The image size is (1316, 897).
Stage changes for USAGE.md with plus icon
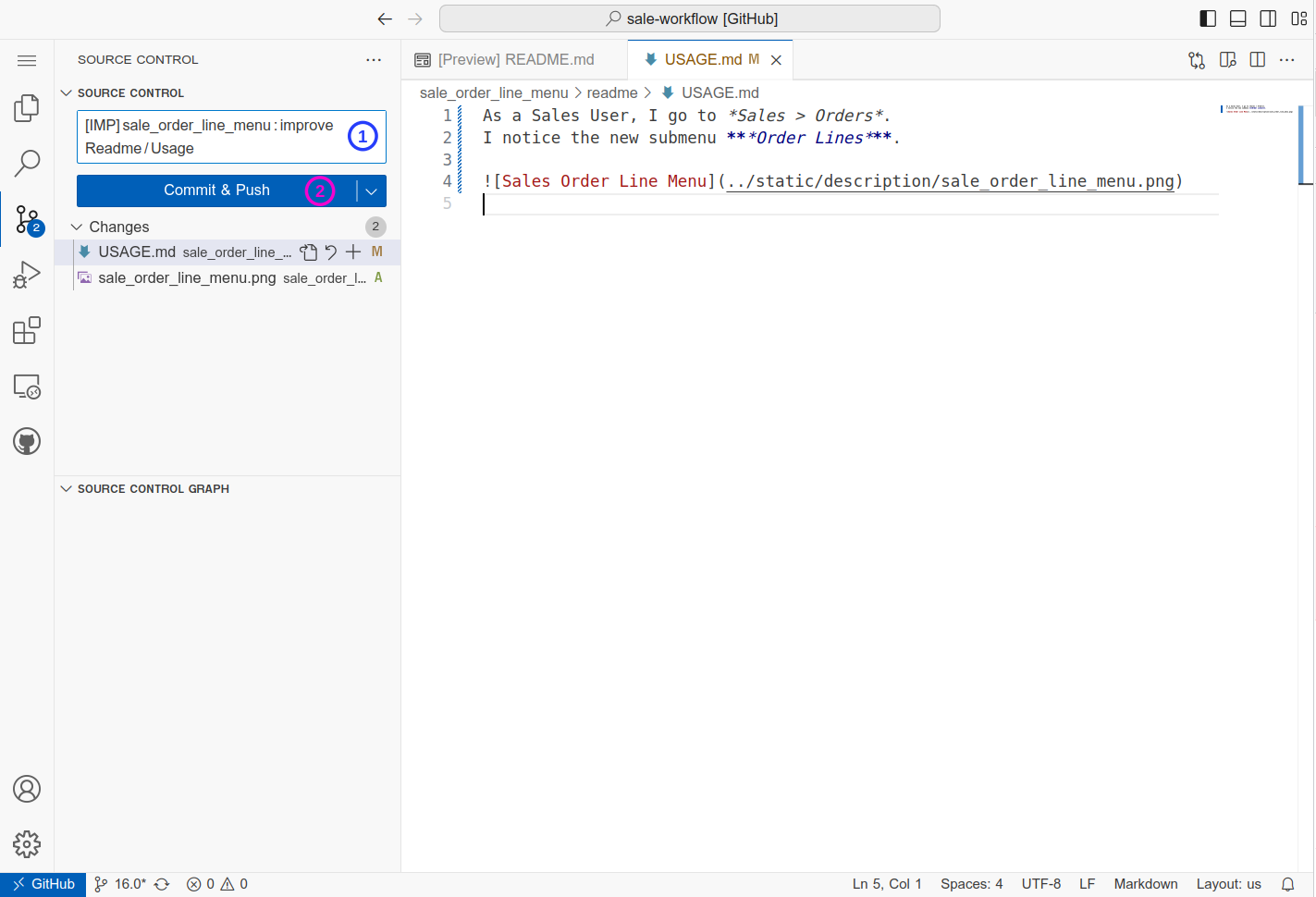click(353, 252)
